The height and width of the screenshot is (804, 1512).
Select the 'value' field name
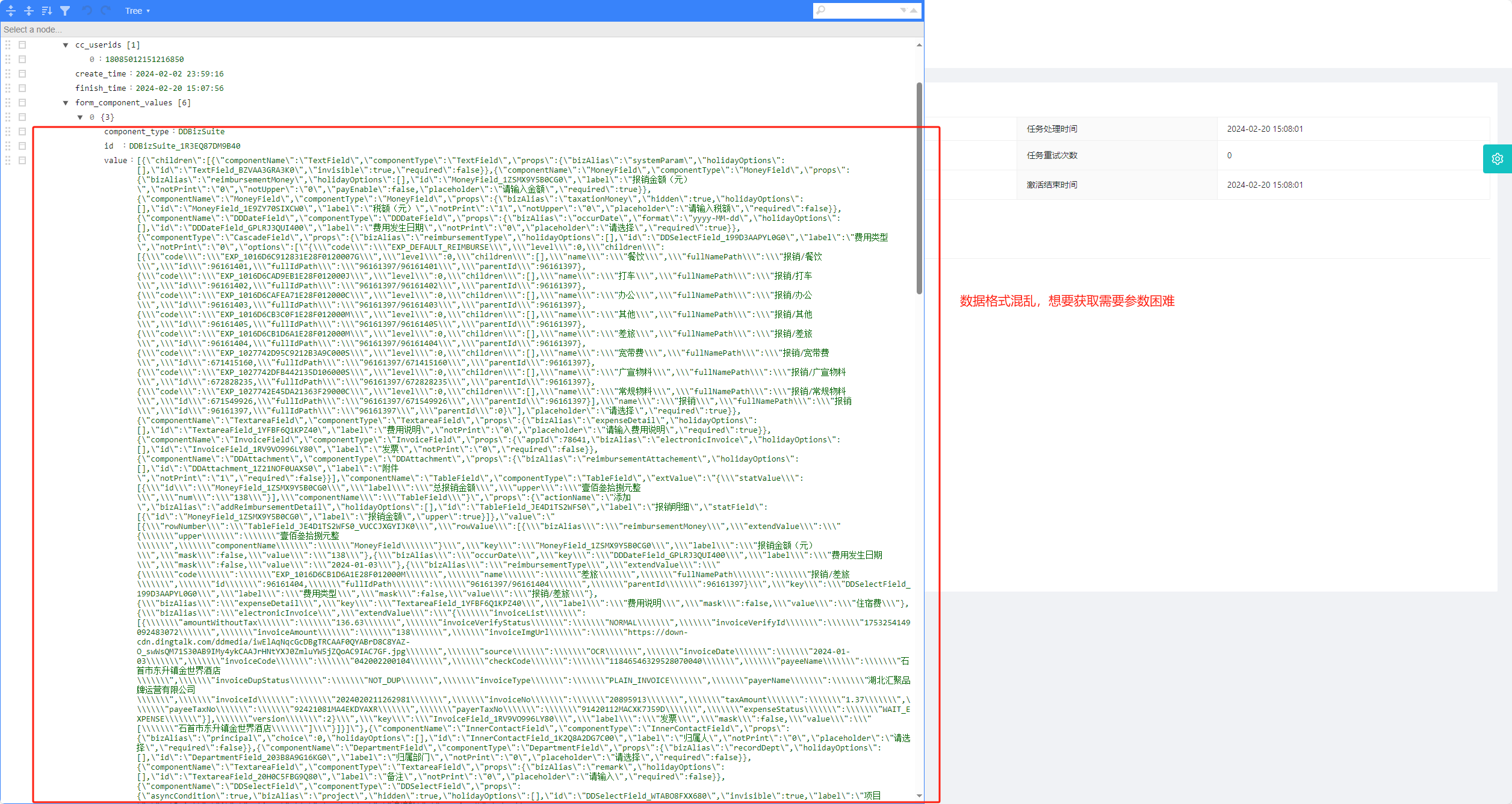pos(116,161)
